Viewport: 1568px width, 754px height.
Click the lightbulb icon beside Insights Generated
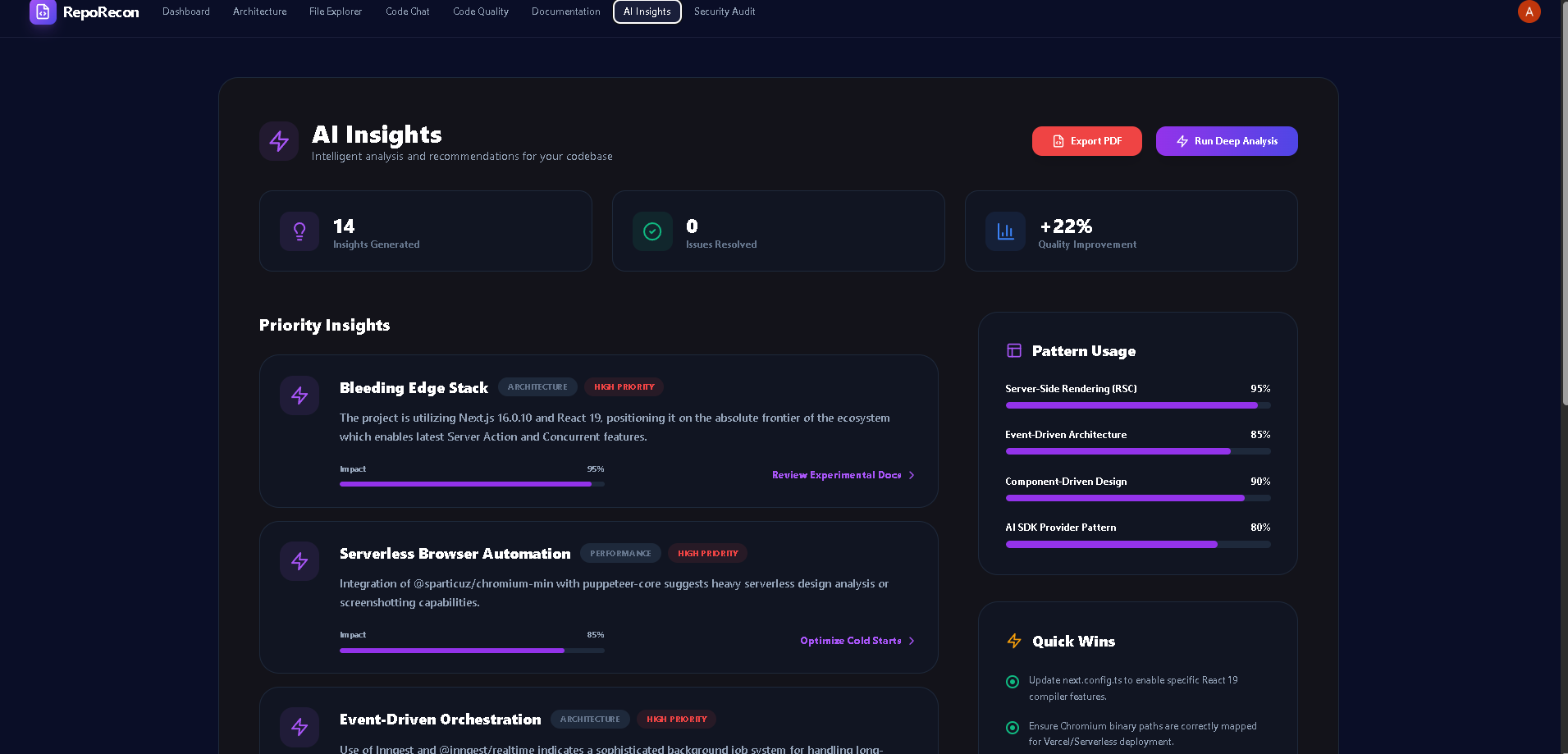pos(299,231)
